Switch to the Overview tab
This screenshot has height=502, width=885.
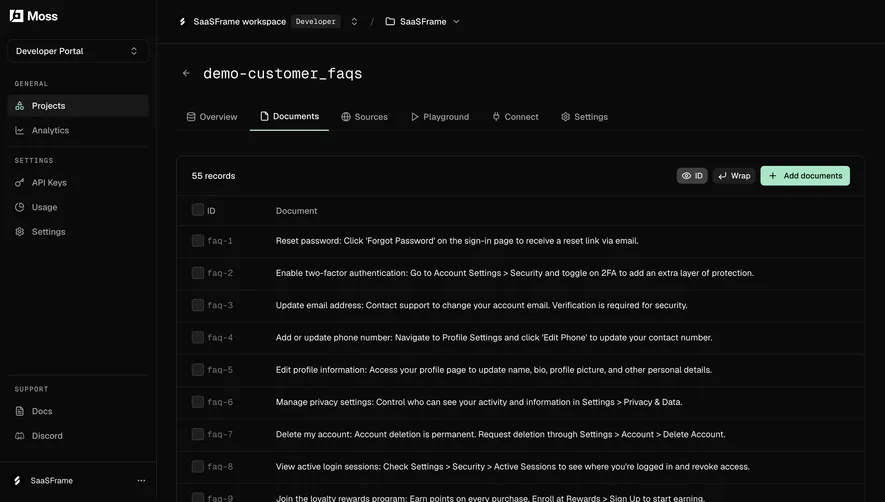coord(212,117)
